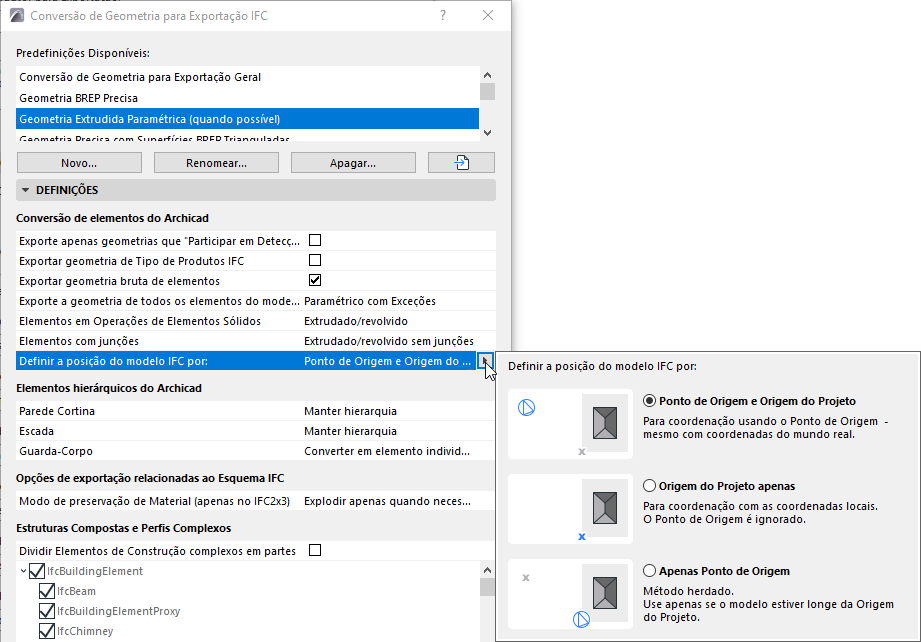
Task: Click the IFC element tree scrollbar thumb
Action: coord(487,587)
